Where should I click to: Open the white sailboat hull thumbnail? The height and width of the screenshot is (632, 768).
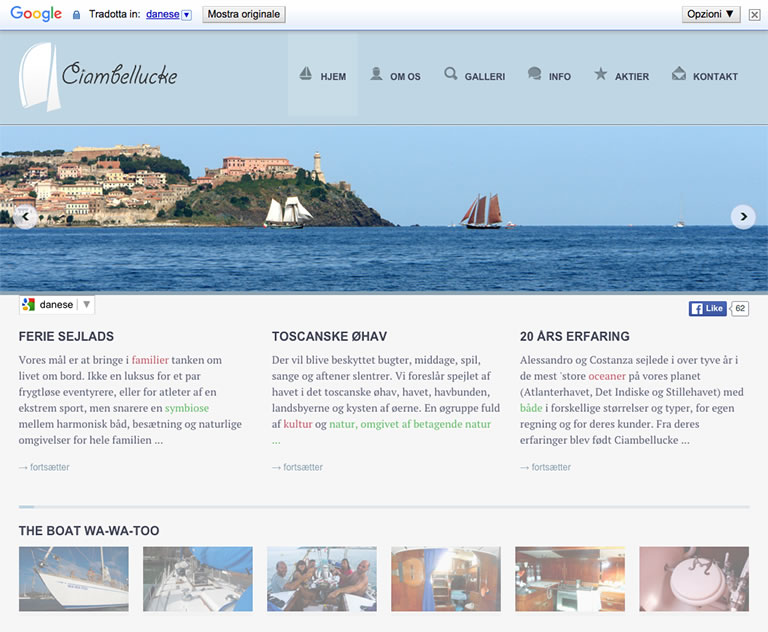pyautogui.click(x=73, y=579)
